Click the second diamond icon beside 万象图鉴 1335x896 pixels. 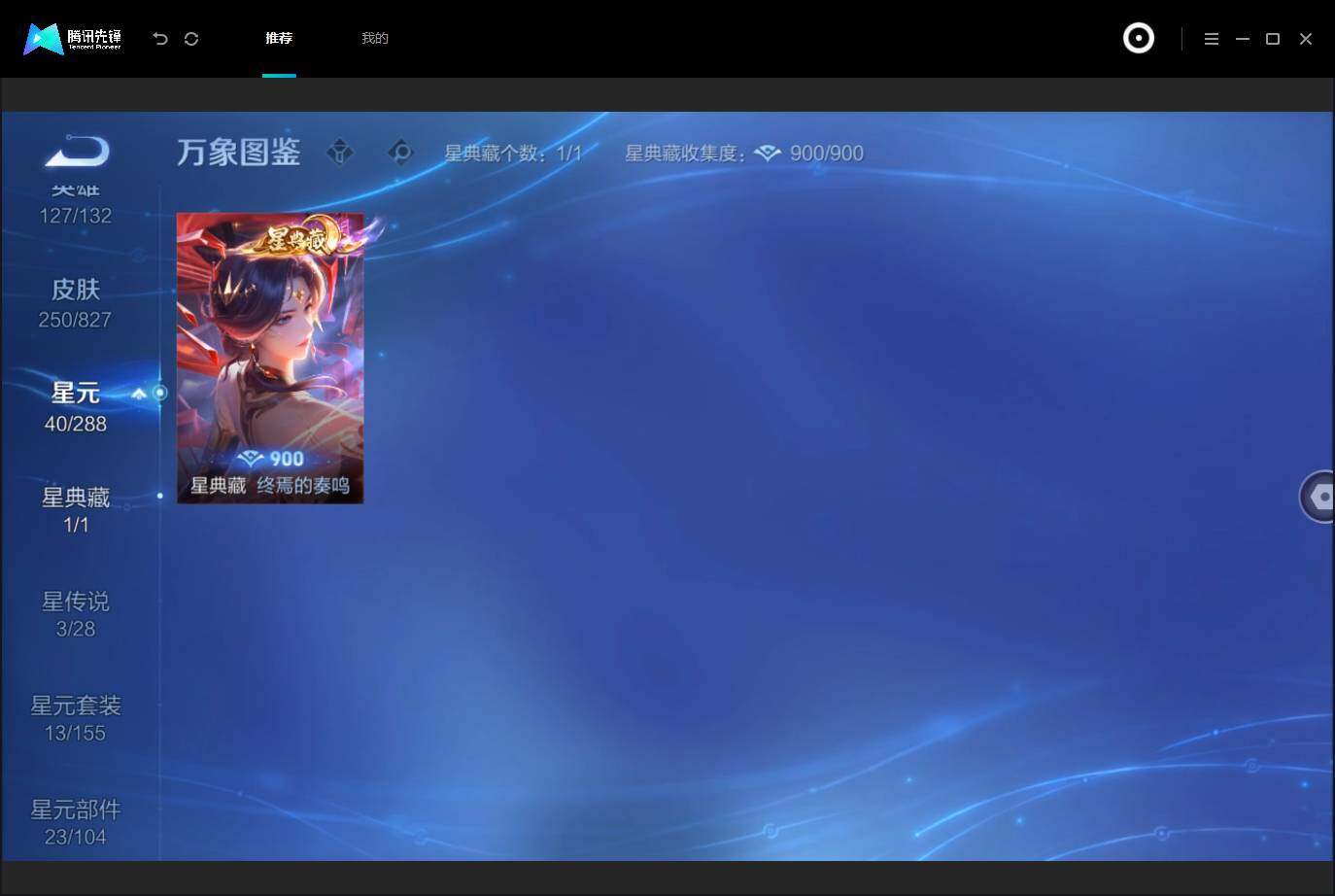coord(400,153)
